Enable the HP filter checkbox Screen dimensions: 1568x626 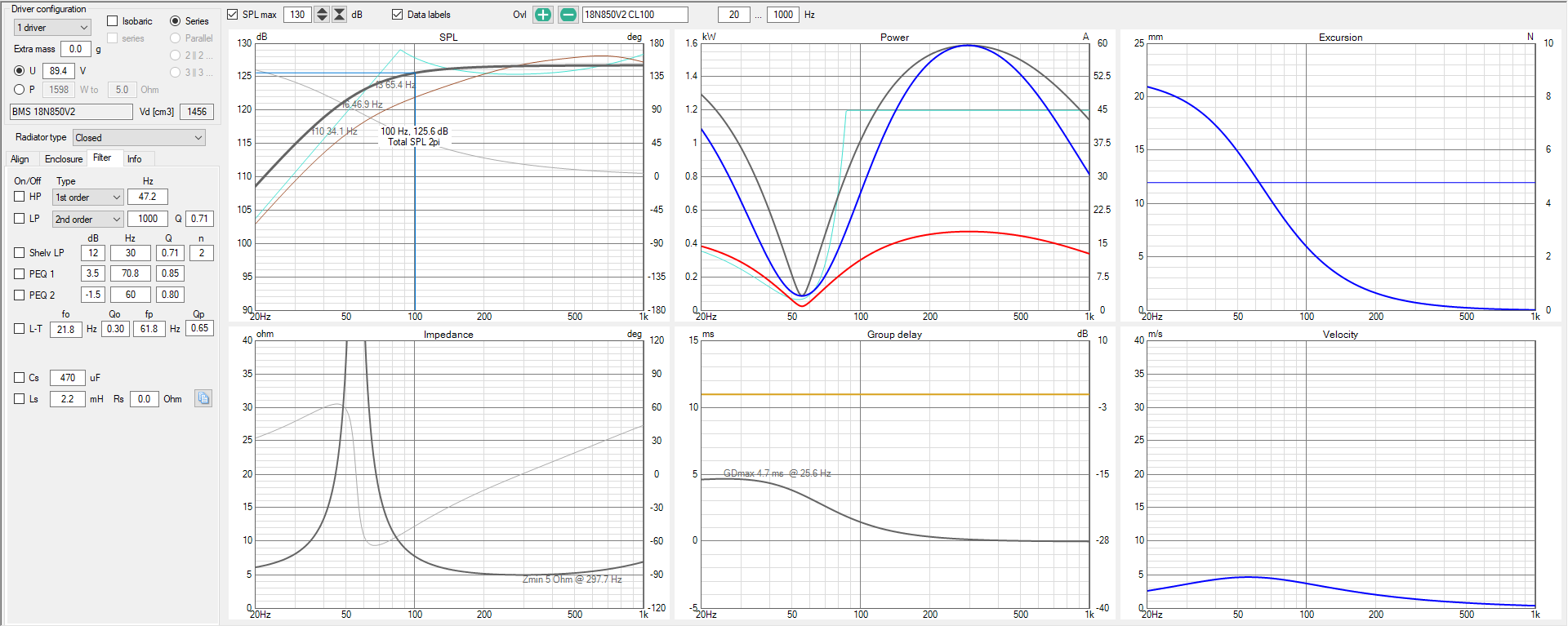(20, 197)
